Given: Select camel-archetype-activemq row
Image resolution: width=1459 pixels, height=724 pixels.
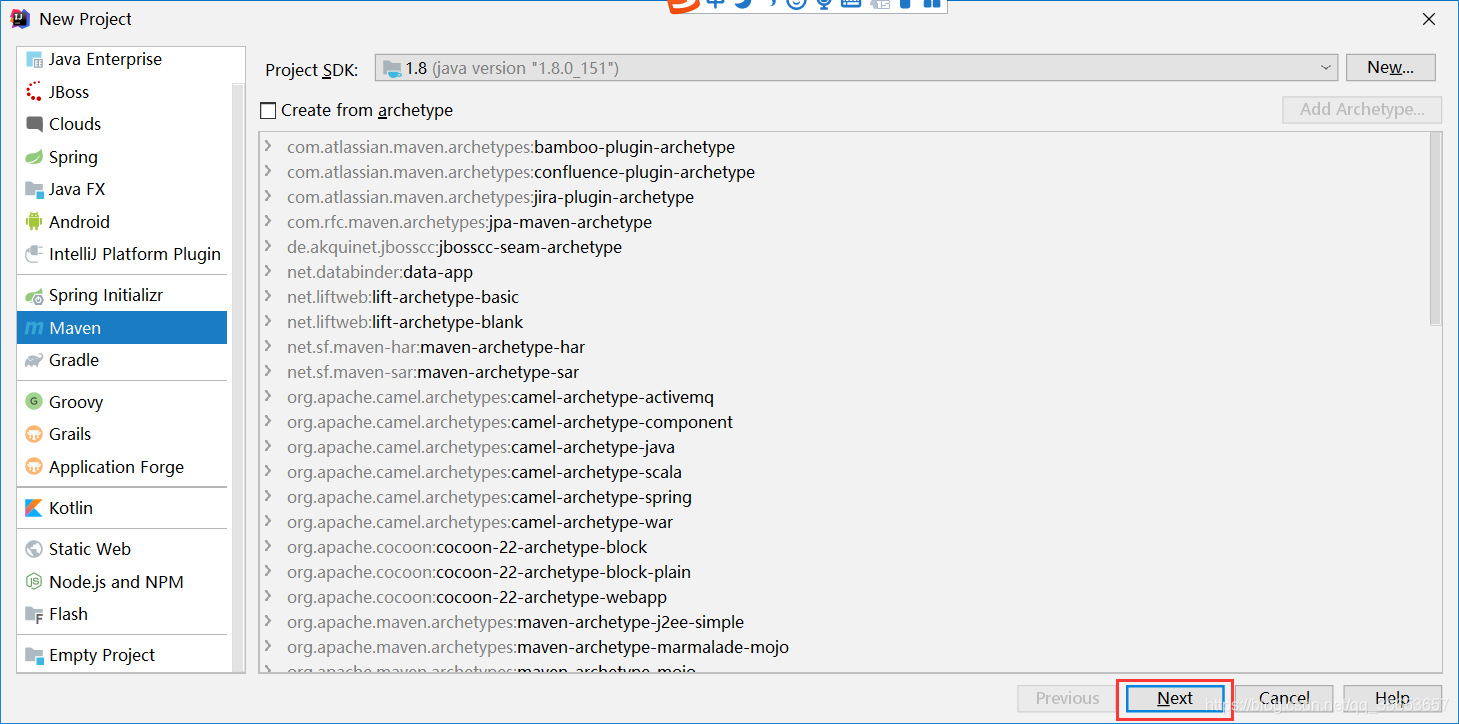Looking at the screenshot, I should click(x=843, y=397).
